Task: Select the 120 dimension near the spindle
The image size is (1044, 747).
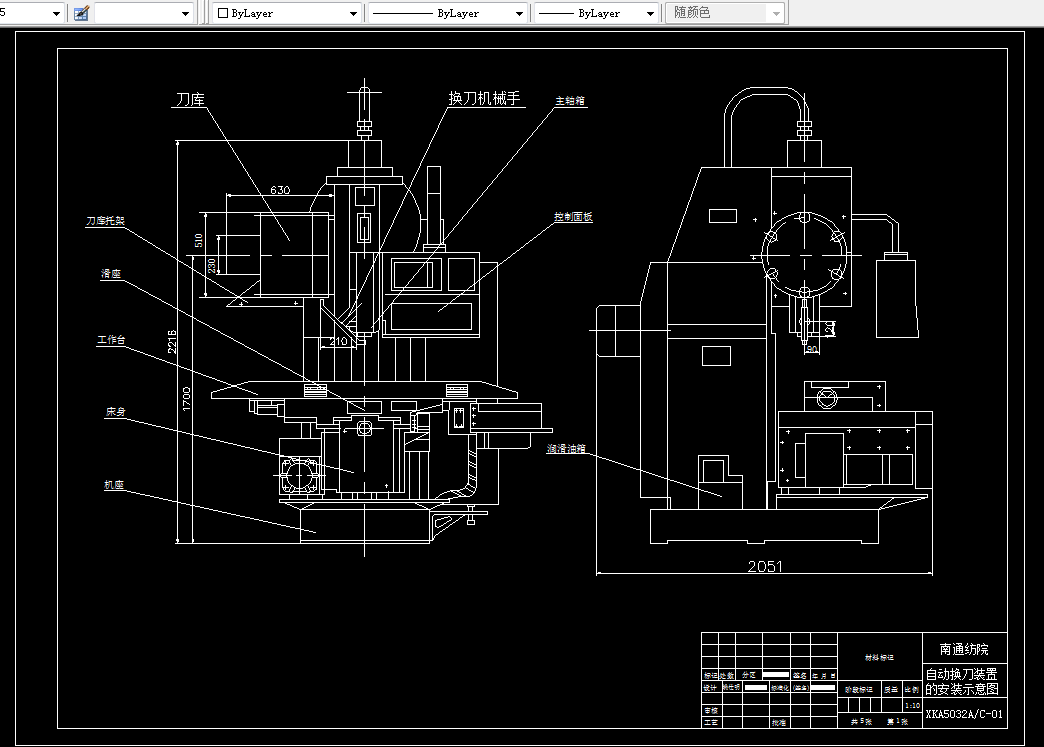Action: click(x=830, y=328)
